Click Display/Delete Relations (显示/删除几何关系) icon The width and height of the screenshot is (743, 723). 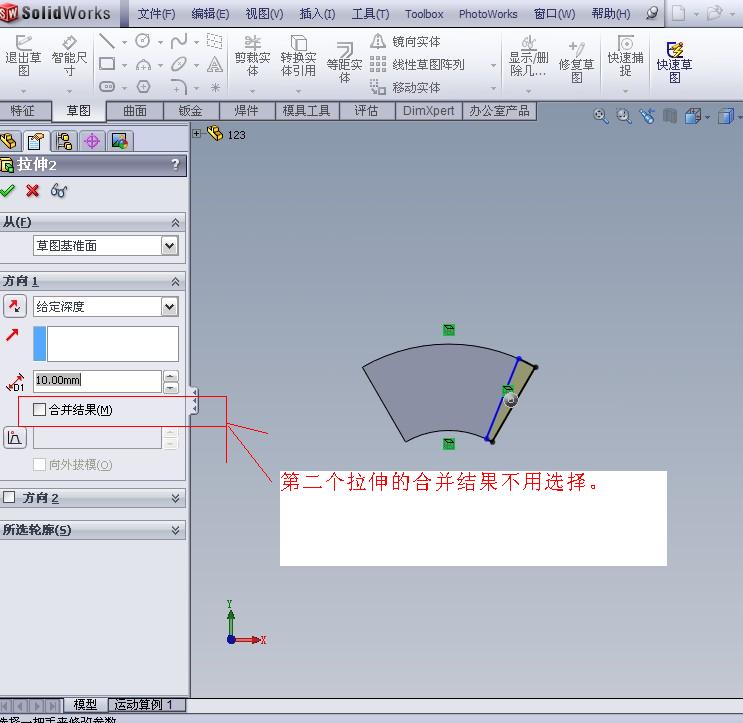coord(528,56)
